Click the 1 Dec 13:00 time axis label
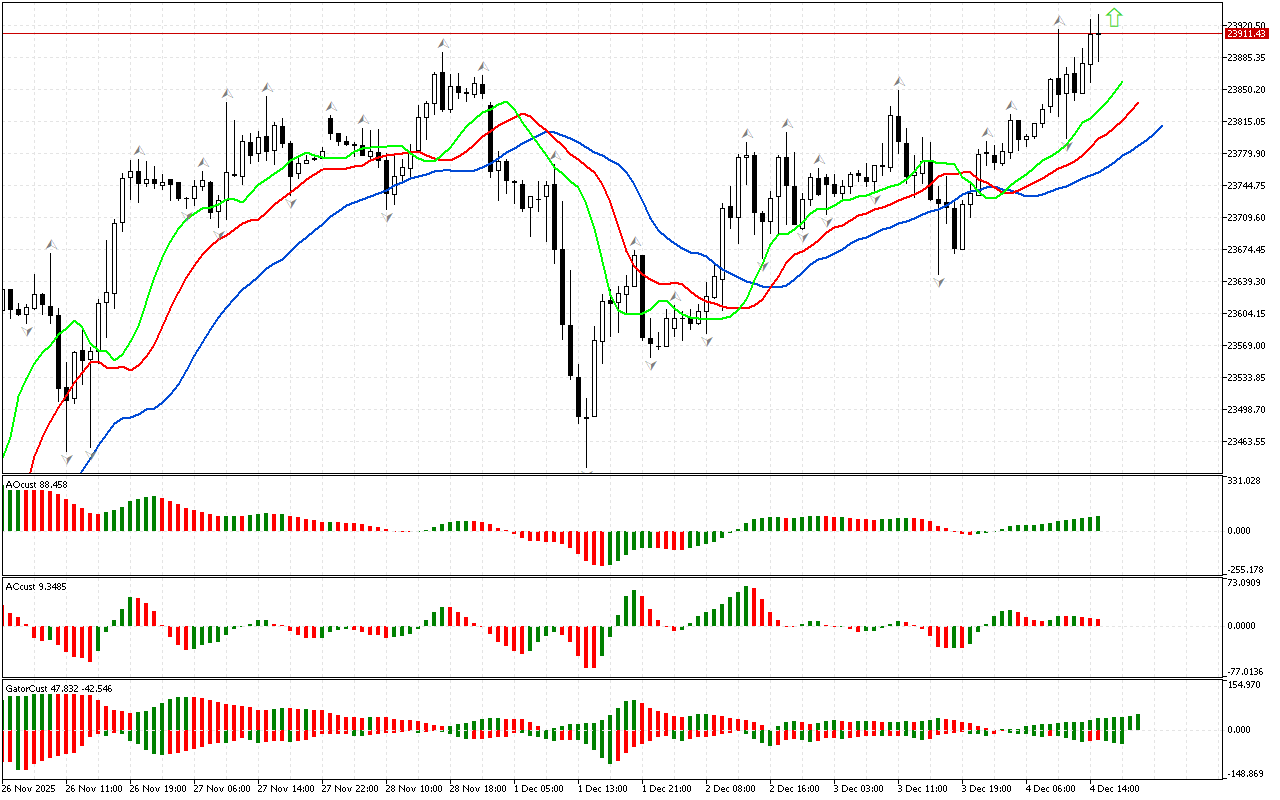 602,789
